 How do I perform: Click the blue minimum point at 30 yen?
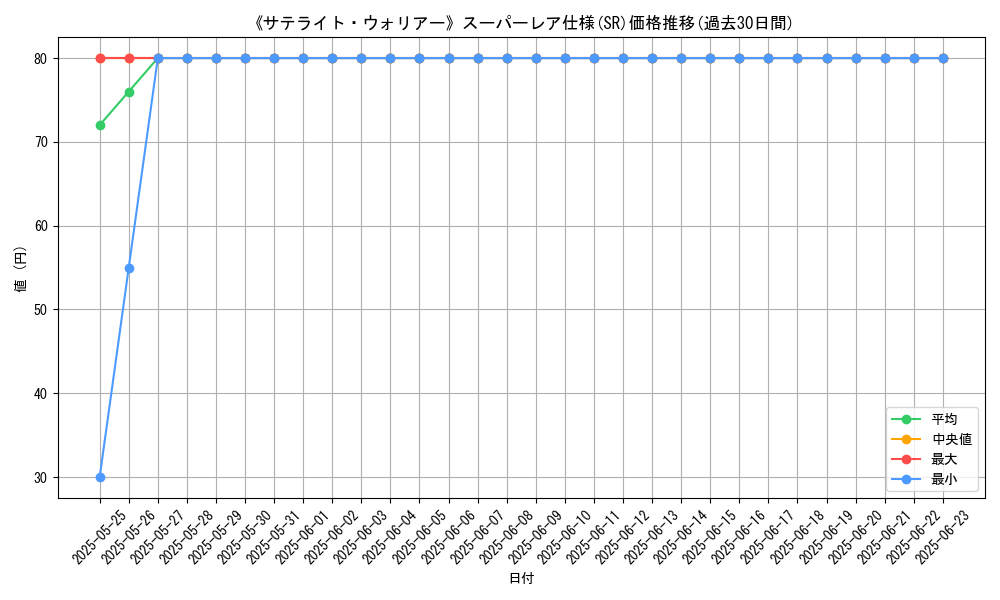click(x=100, y=478)
